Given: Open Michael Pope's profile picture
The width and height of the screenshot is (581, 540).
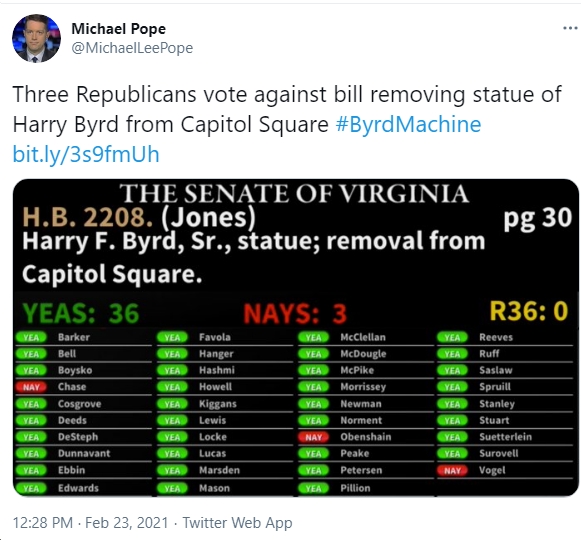Looking at the screenshot, I should 36,38.
